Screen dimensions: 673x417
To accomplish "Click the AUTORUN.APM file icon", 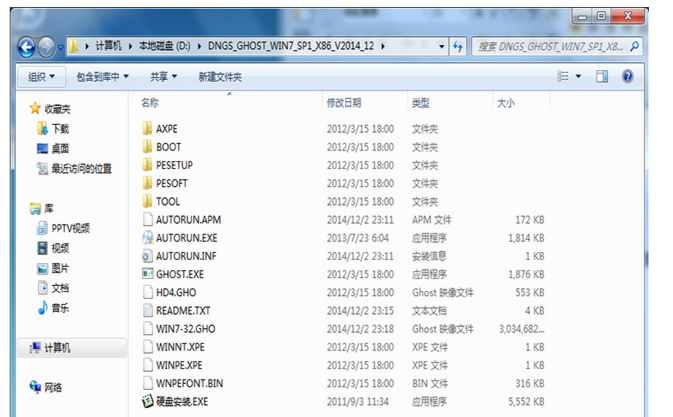I will pyautogui.click(x=148, y=219).
